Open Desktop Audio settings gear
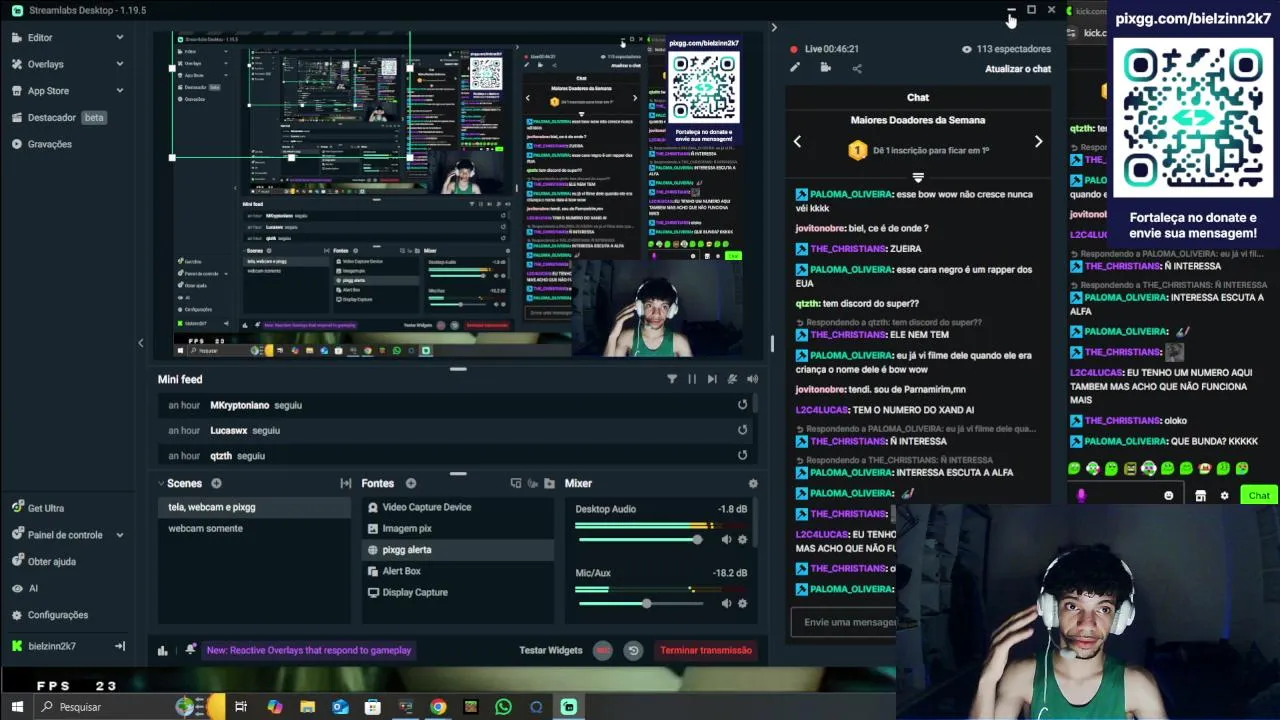Screen dimensions: 1280x720 point(742,540)
